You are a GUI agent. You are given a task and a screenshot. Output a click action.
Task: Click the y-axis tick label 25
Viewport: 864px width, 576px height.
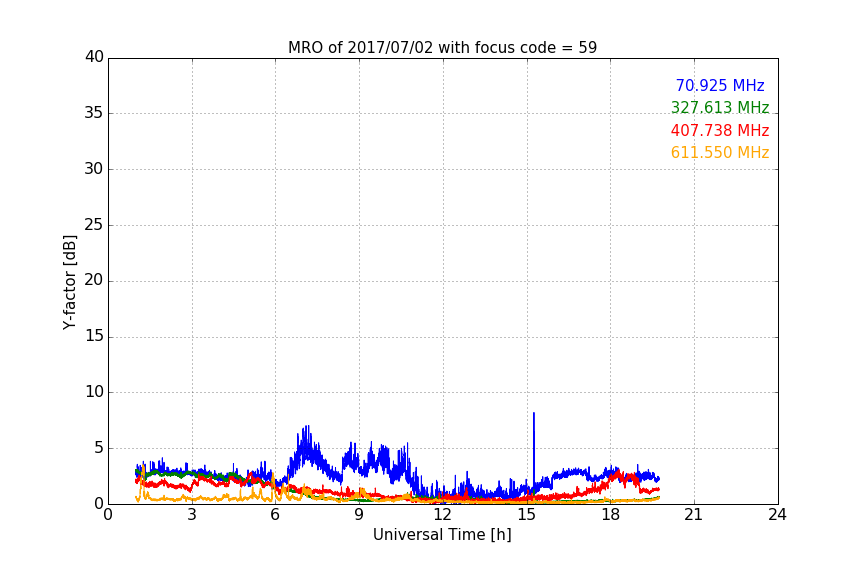tap(94, 224)
